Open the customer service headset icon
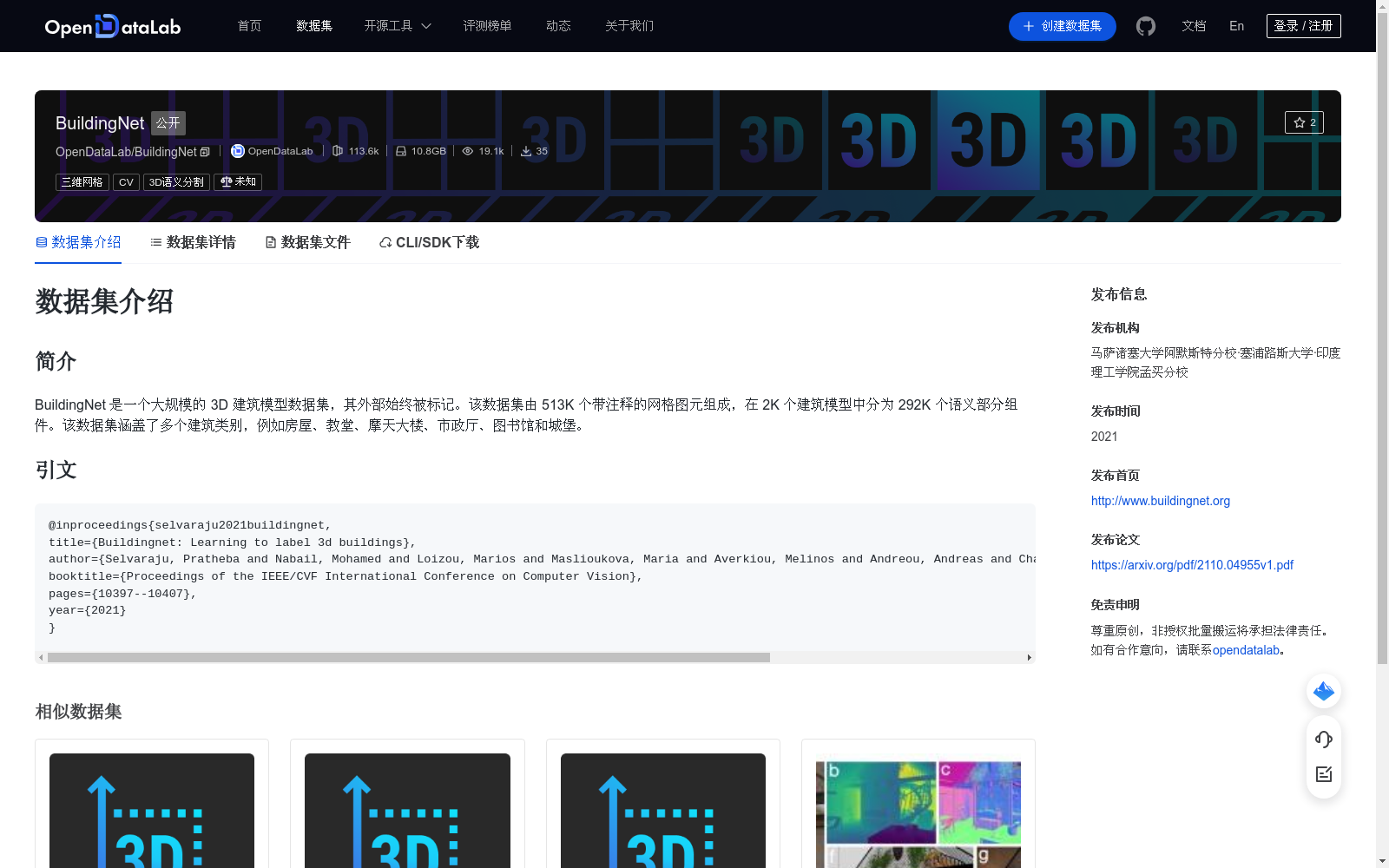This screenshot has height=868, width=1389. pos(1324,739)
